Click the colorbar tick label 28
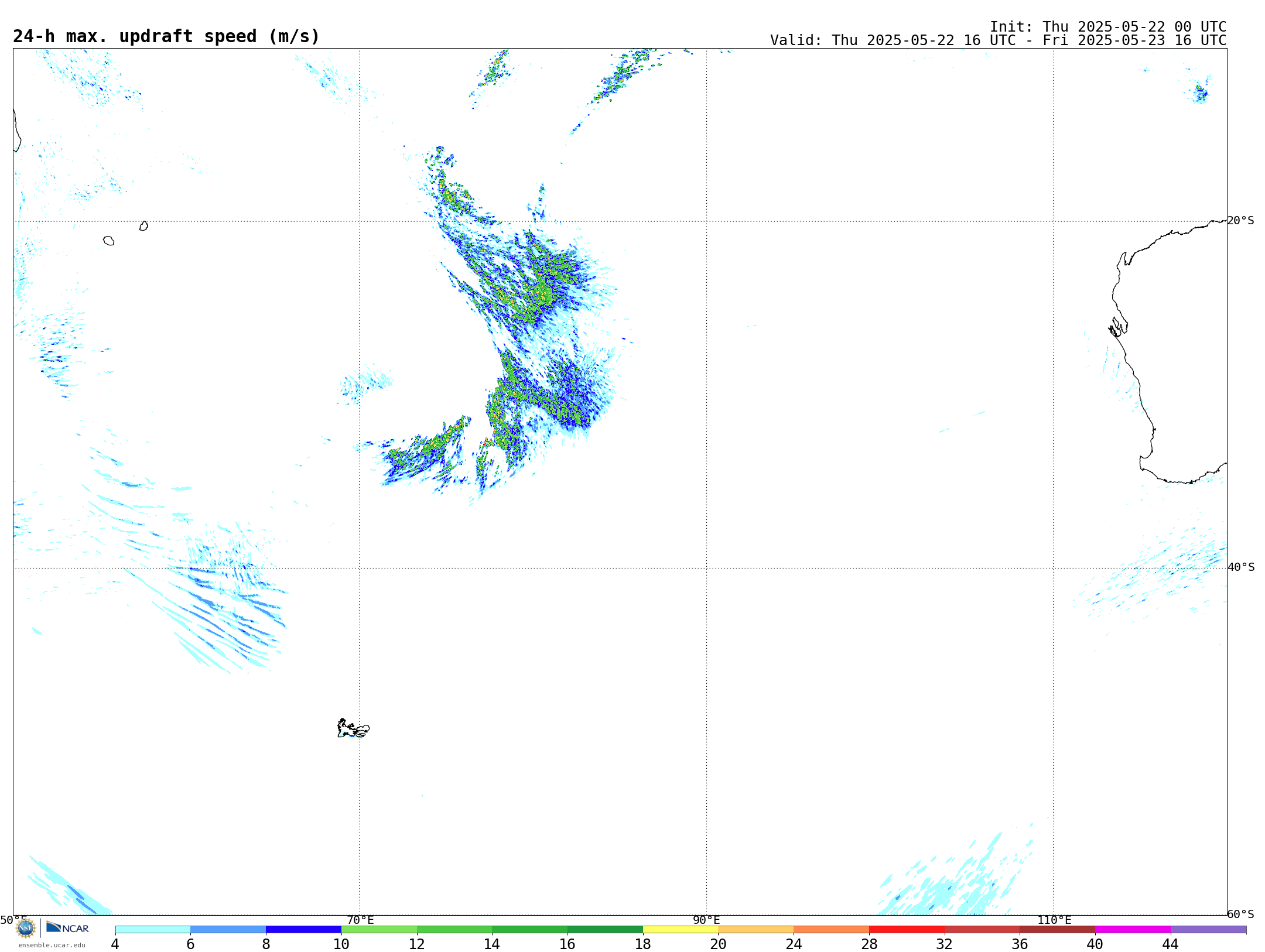The width and height of the screenshot is (1265, 952). 869,944
